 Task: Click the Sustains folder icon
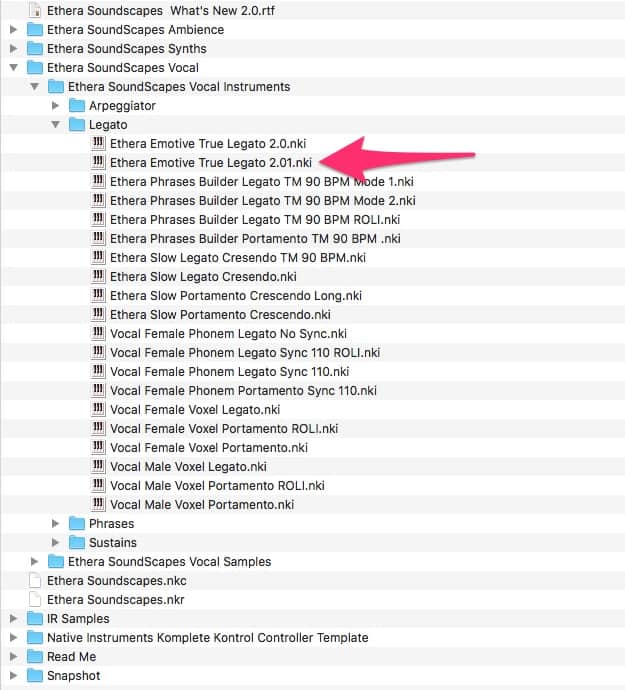point(77,543)
